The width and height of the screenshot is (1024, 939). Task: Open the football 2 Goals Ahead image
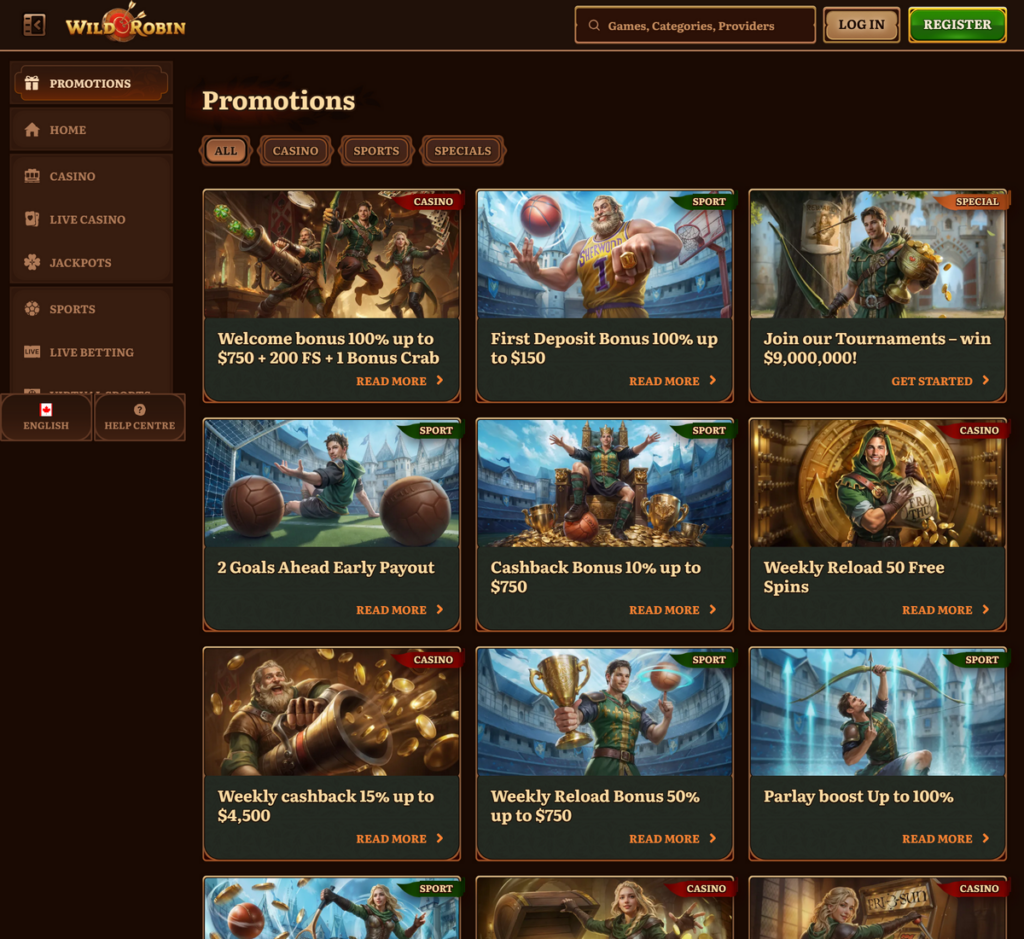pyautogui.click(x=332, y=483)
